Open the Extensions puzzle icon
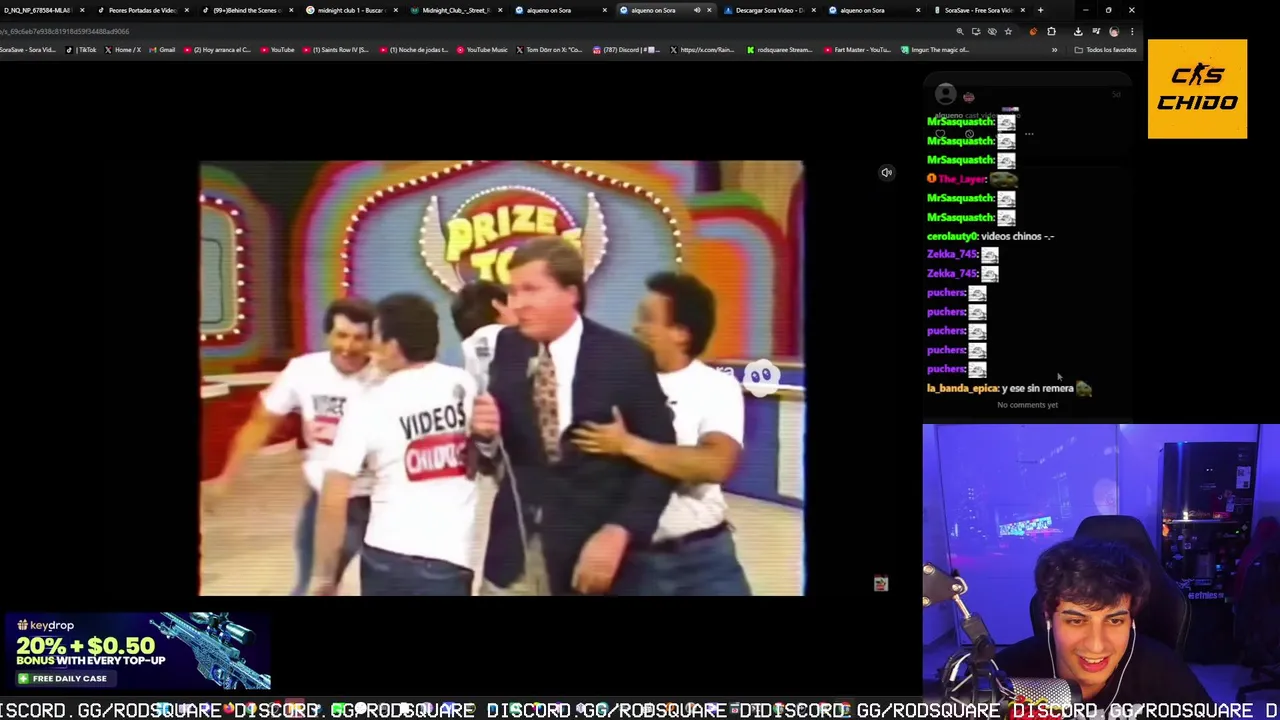 [x=1051, y=31]
